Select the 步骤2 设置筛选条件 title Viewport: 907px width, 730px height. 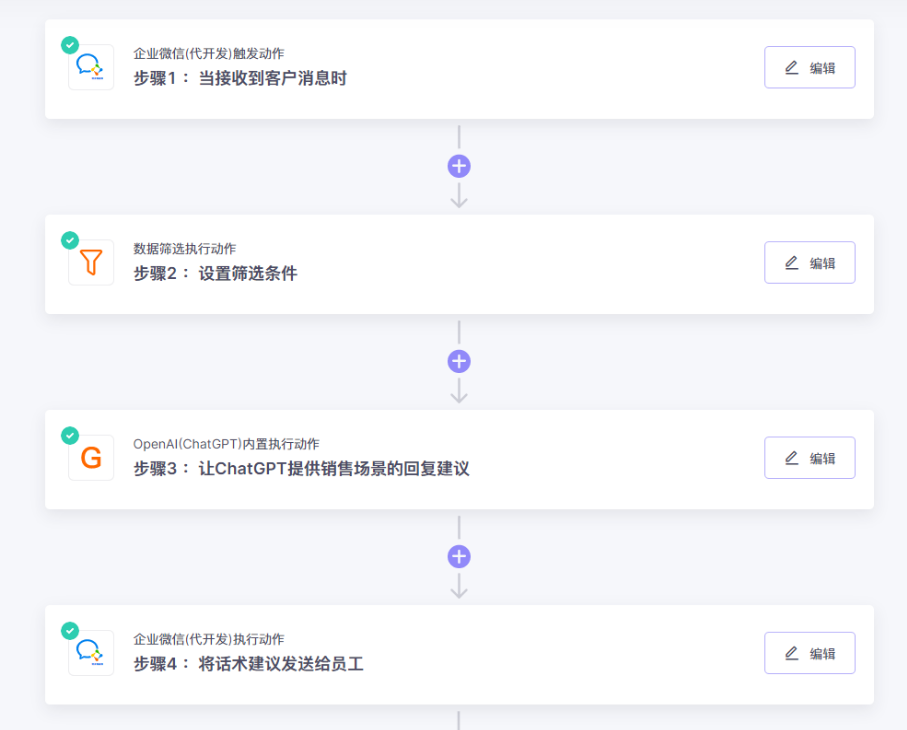pyautogui.click(x=215, y=273)
